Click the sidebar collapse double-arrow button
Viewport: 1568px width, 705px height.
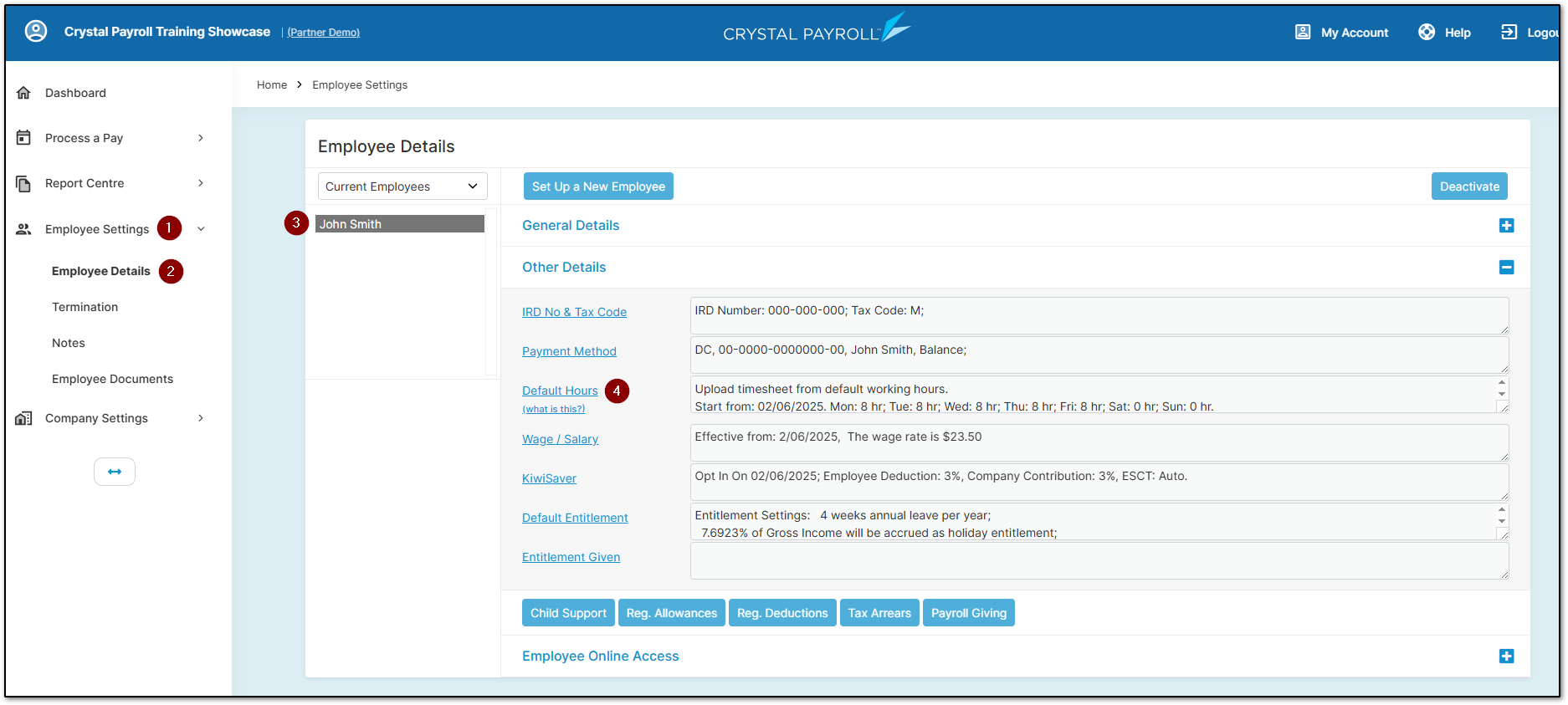coord(115,472)
